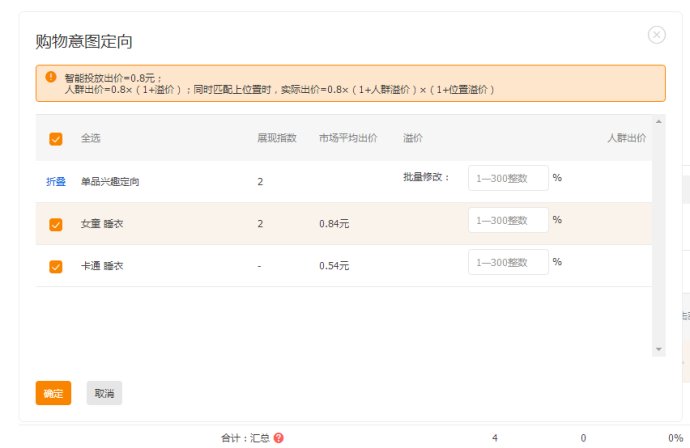Click the 溢价 column header

413,138
